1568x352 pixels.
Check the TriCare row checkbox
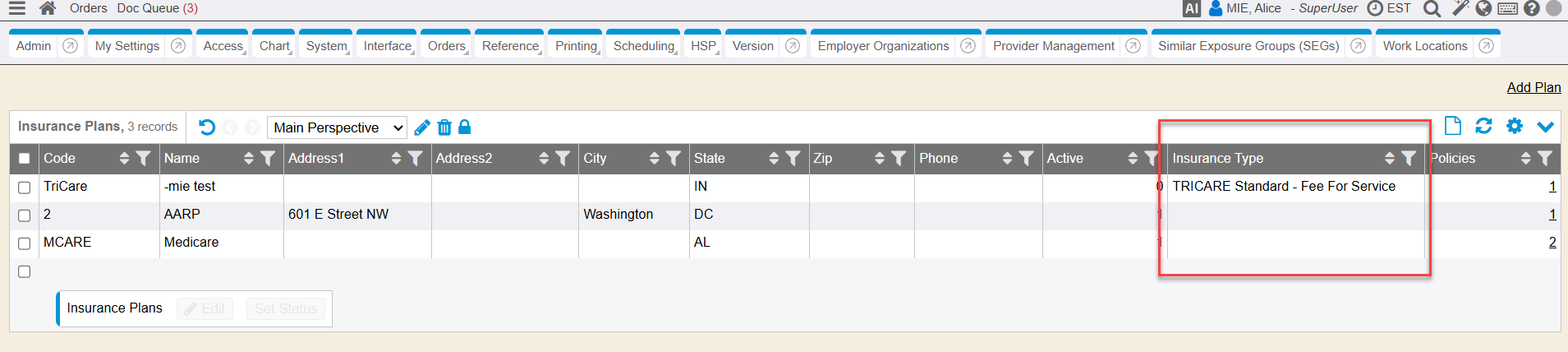tap(25, 188)
